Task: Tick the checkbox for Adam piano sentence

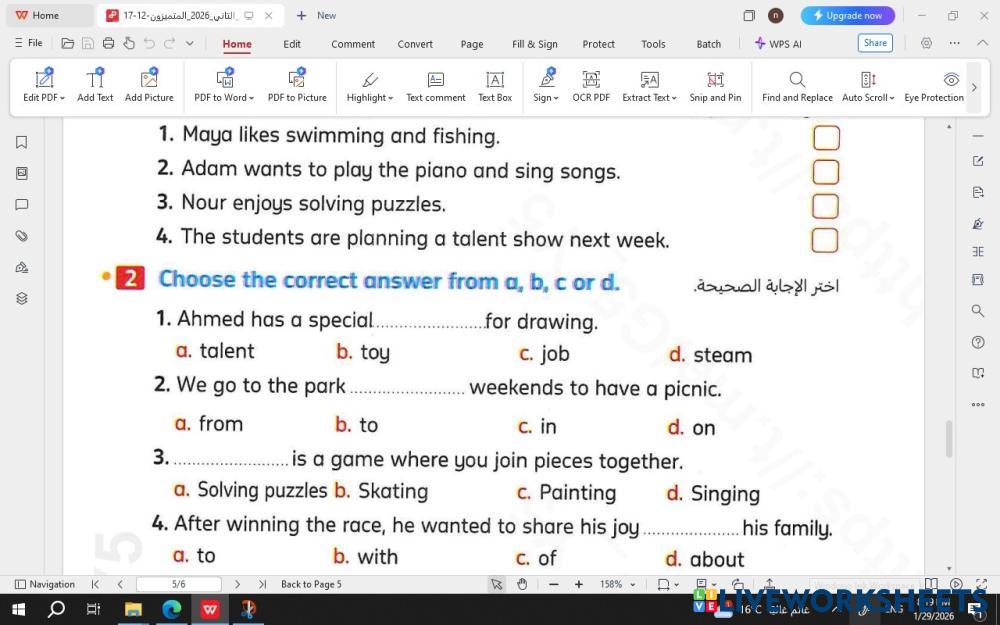Action: point(826,172)
